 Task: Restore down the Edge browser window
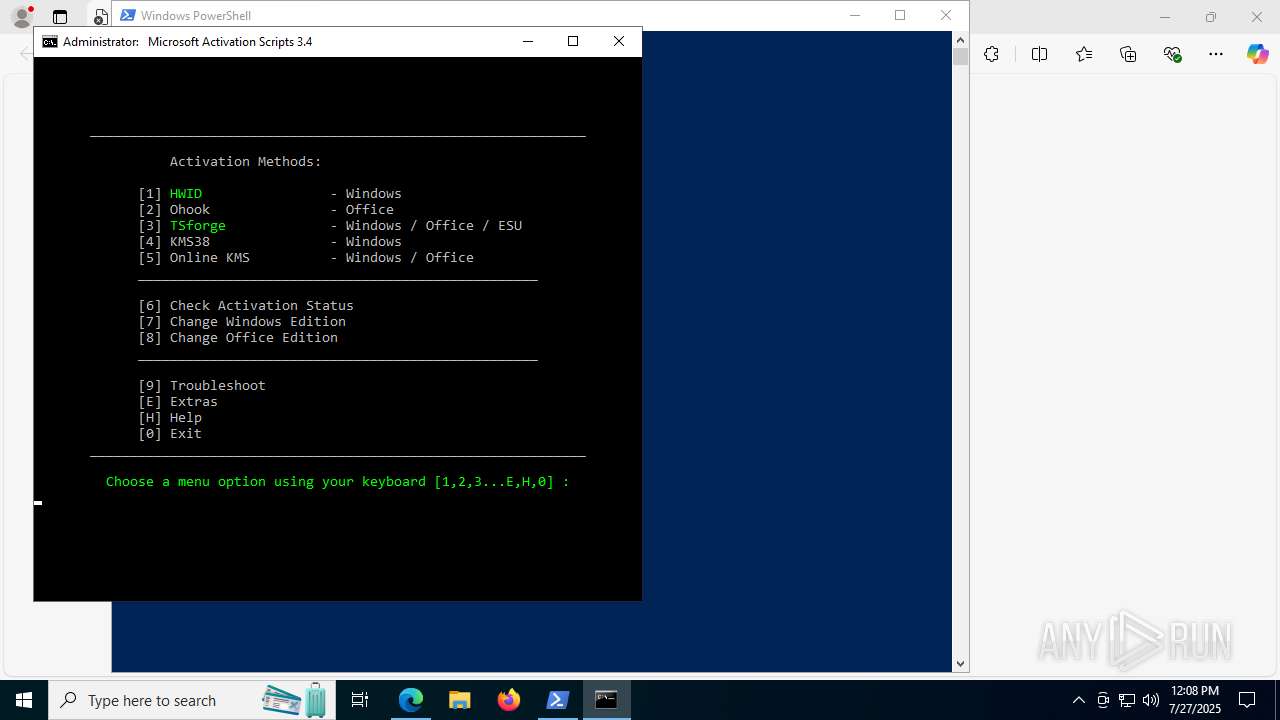[1211, 17]
